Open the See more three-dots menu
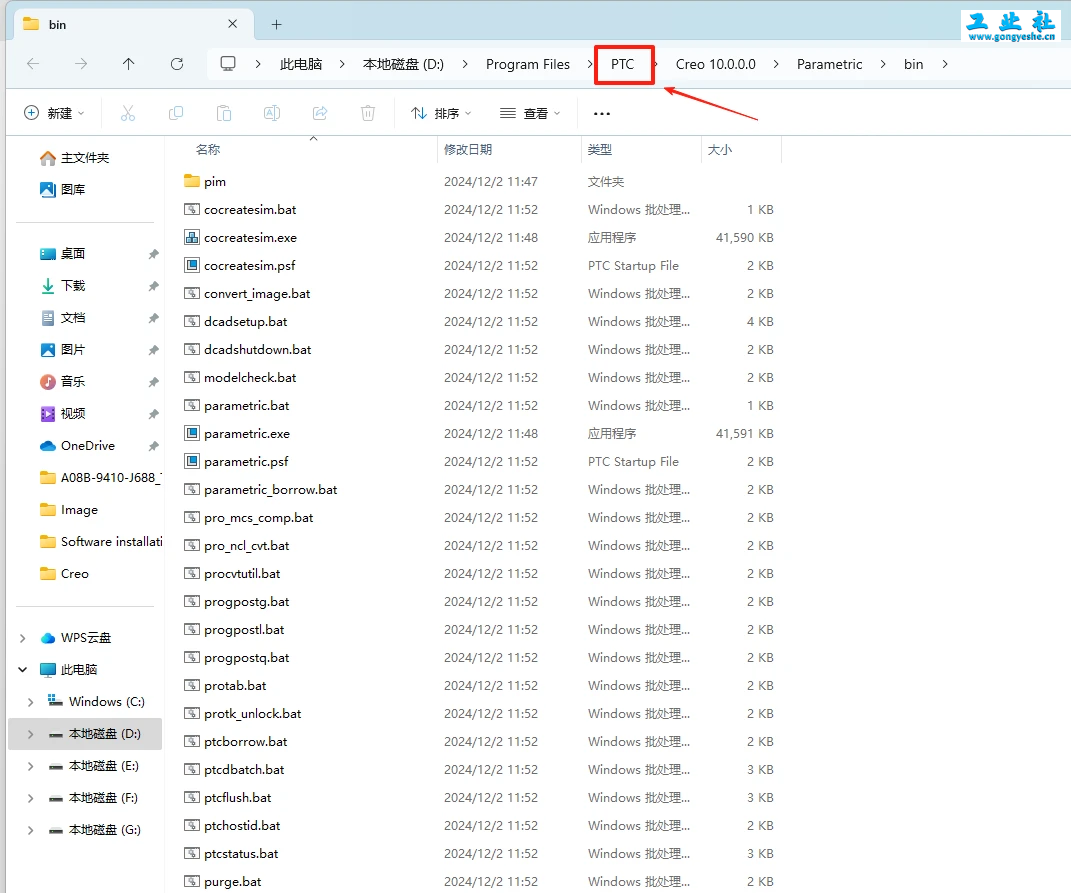The width and height of the screenshot is (1071, 893). [602, 113]
